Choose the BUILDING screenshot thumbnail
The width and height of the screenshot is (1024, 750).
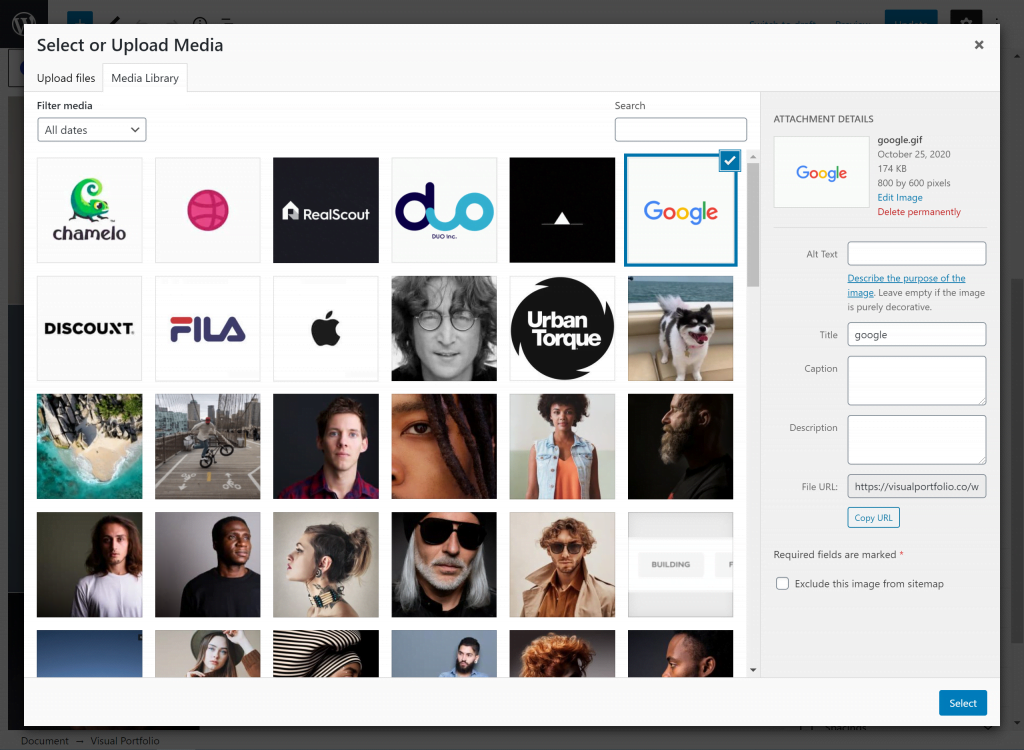pyautogui.click(x=680, y=565)
